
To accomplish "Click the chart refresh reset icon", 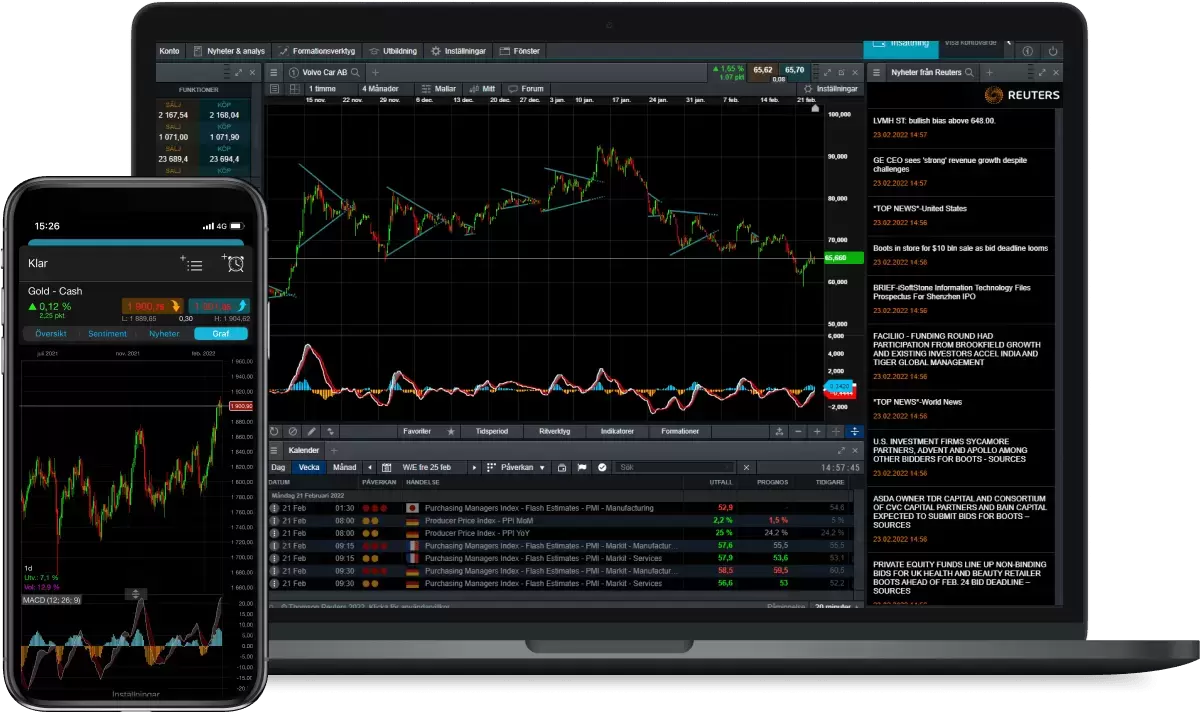I will 275,431.
